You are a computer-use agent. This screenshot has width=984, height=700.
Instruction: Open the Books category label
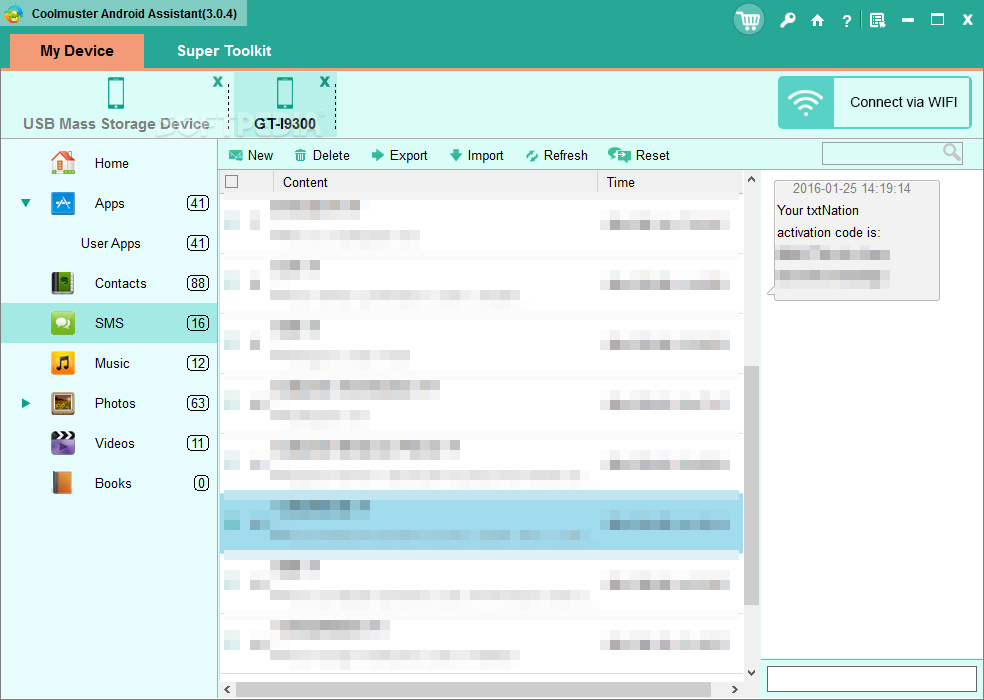point(113,483)
